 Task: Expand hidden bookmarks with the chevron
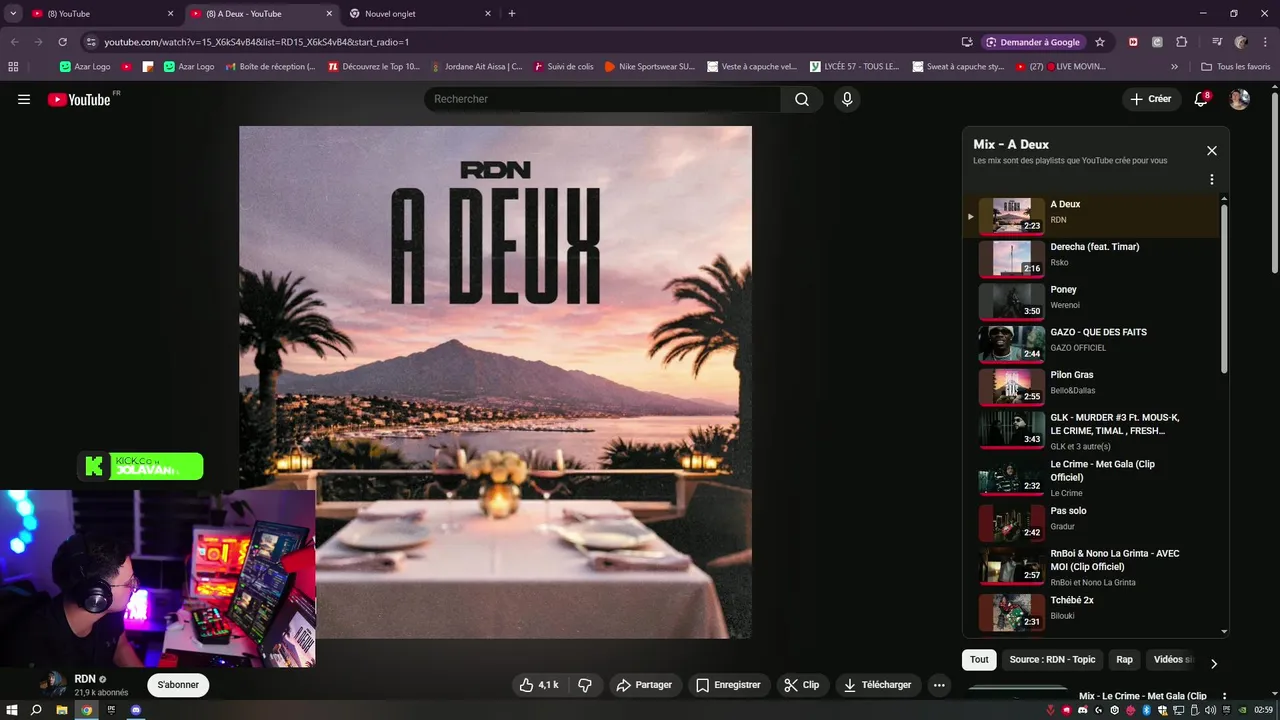[1175, 67]
